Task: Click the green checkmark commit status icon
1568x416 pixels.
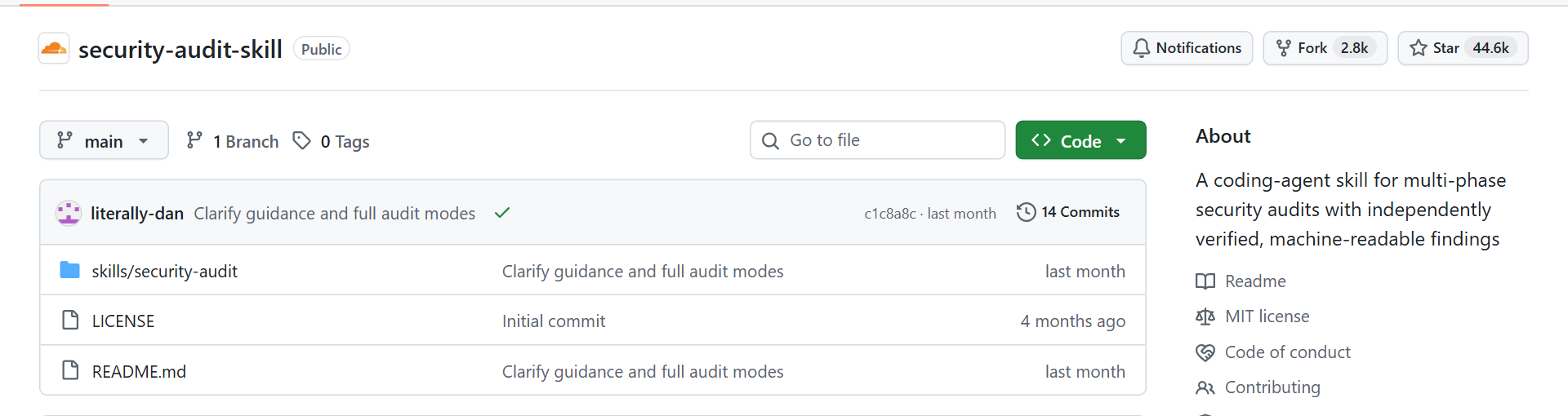Action: click(x=502, y=213)
